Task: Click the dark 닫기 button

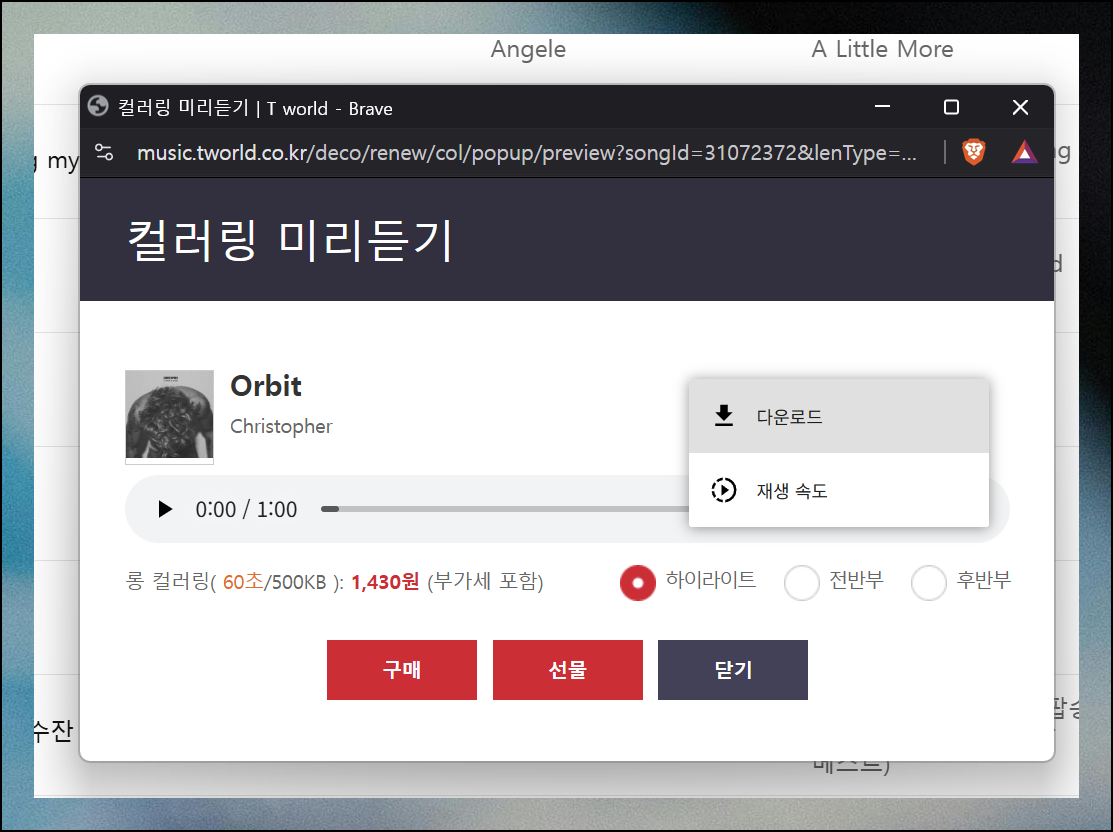Action: click(733, 669)
